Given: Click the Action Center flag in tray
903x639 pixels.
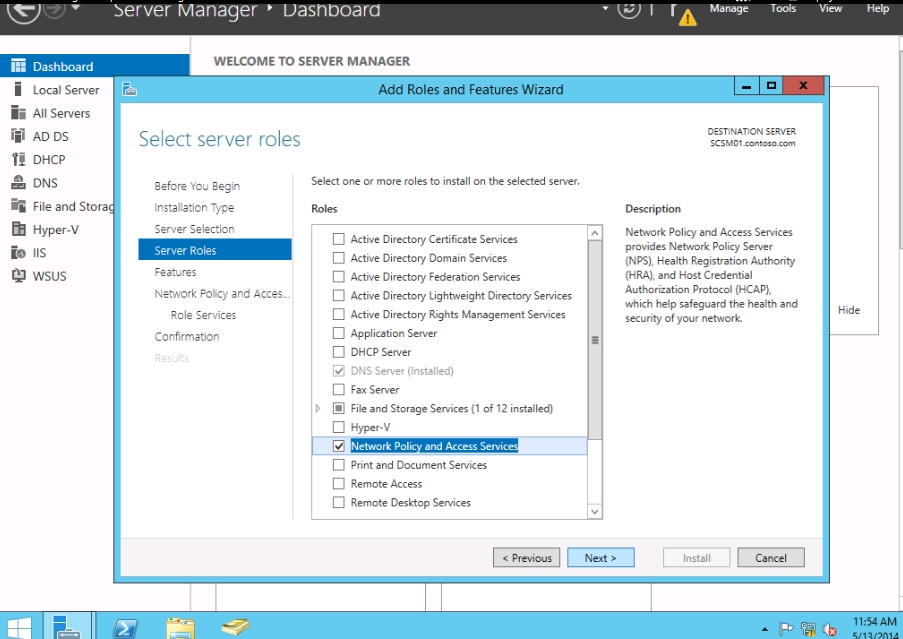Looking at the screenshot, I should pos(786,629).
